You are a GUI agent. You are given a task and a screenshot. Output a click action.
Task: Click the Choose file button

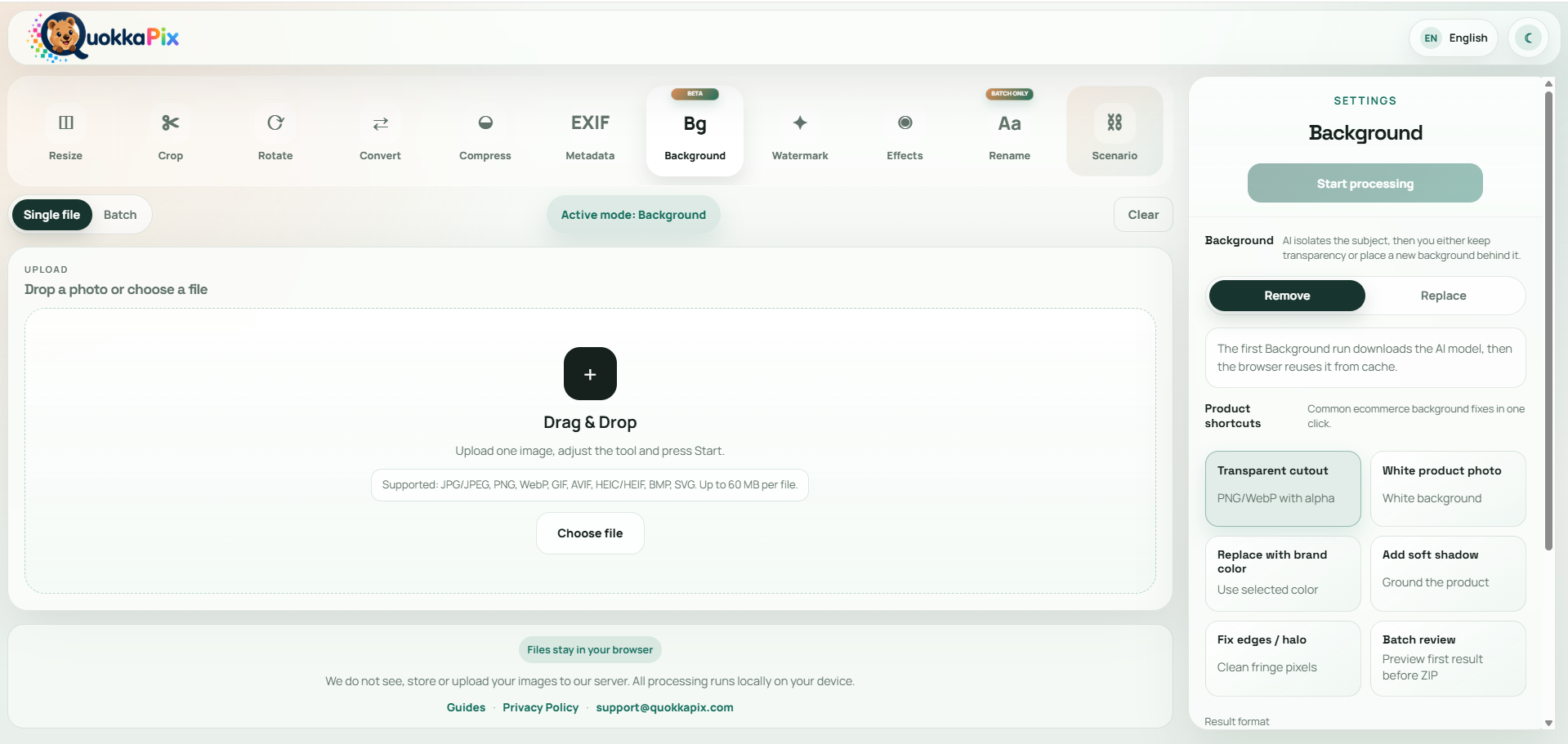coord(590,533)
